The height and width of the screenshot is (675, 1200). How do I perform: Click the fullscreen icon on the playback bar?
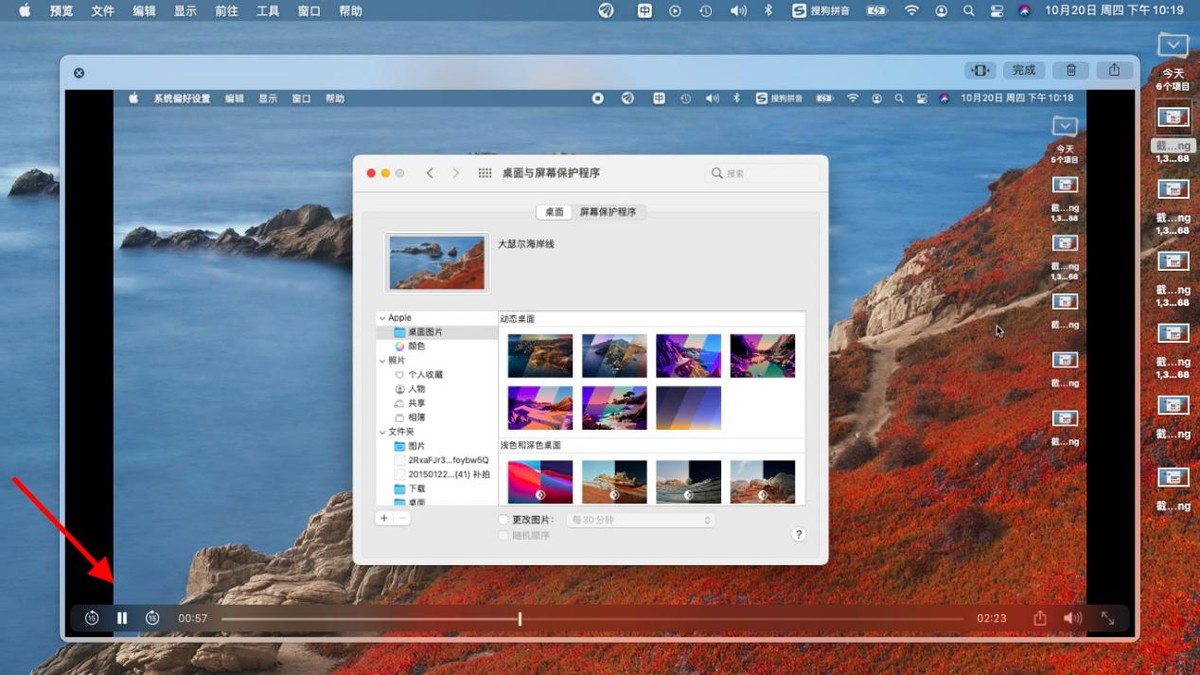tap(1110, 618)
